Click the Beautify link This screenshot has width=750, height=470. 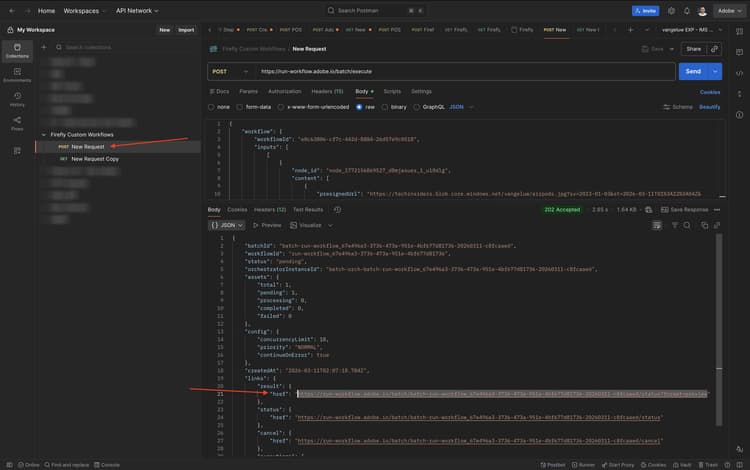pos(709,106)
